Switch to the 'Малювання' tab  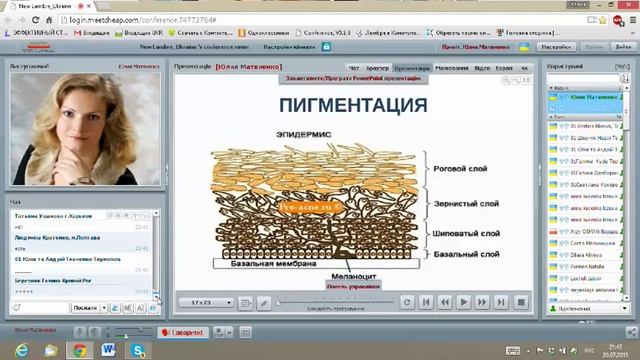452,68
